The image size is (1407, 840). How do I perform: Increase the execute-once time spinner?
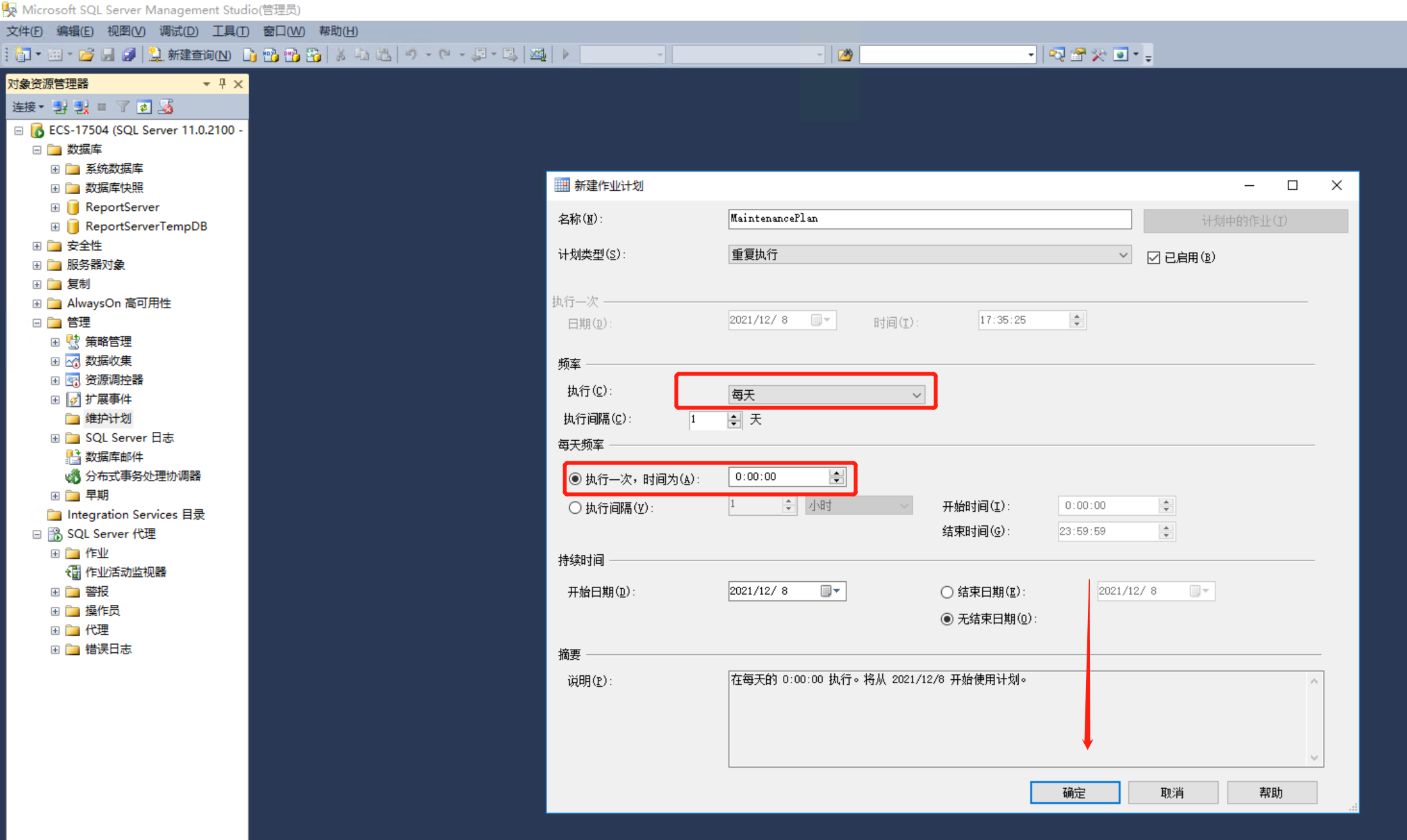point(836,473)
